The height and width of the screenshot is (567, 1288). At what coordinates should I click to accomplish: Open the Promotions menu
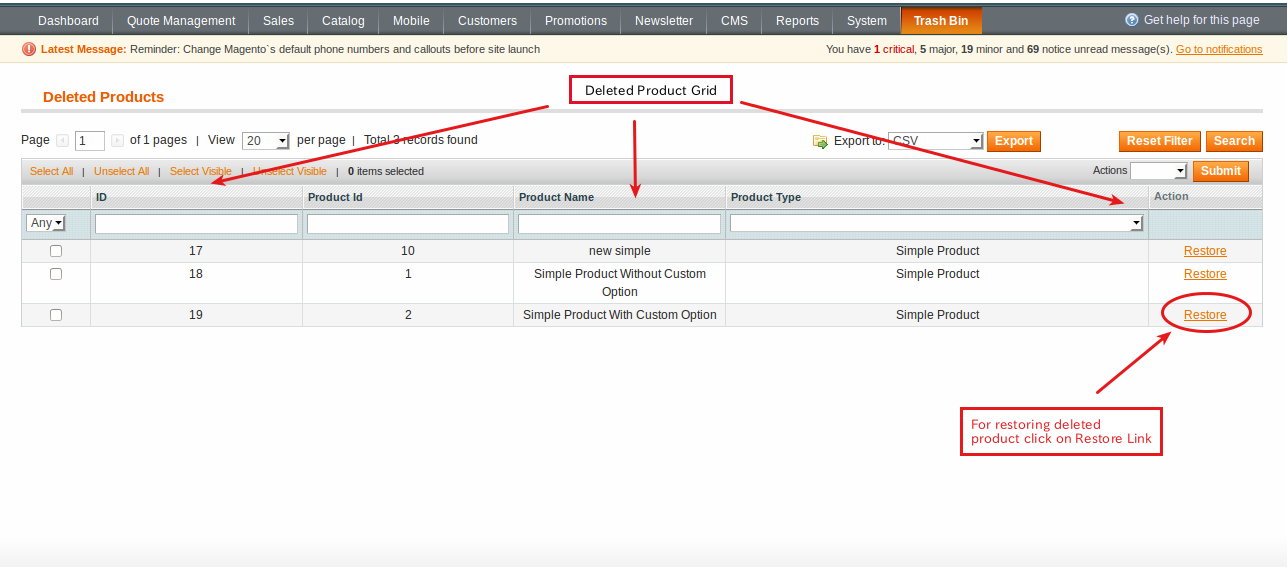pyautogui.click(x=576, y=21)
